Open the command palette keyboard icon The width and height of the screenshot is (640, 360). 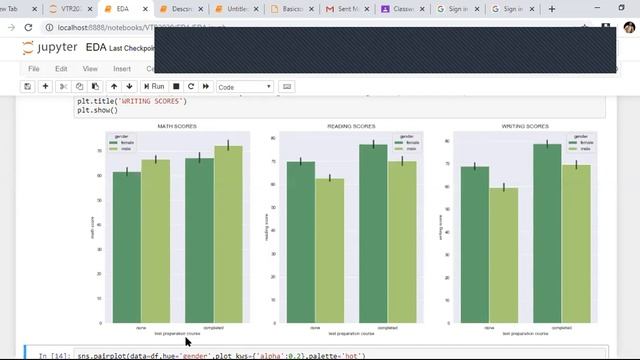pyautogui.click(x=287, y=87)
